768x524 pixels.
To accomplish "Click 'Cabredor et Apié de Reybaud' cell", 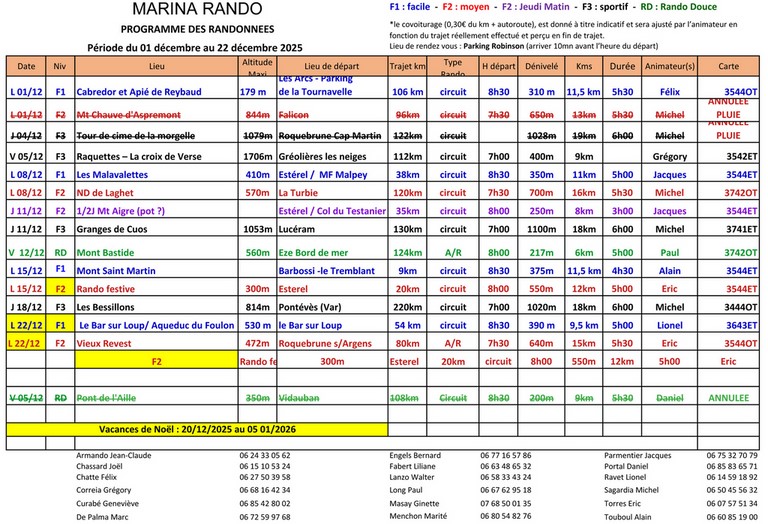I will [x=138, y=91].
